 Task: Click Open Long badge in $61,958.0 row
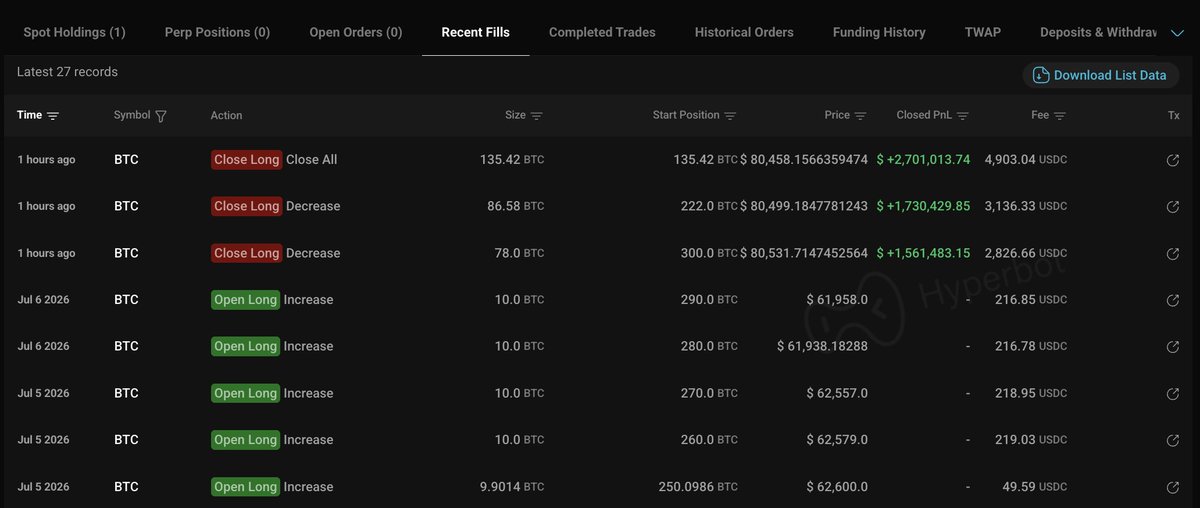click(245, 300)
